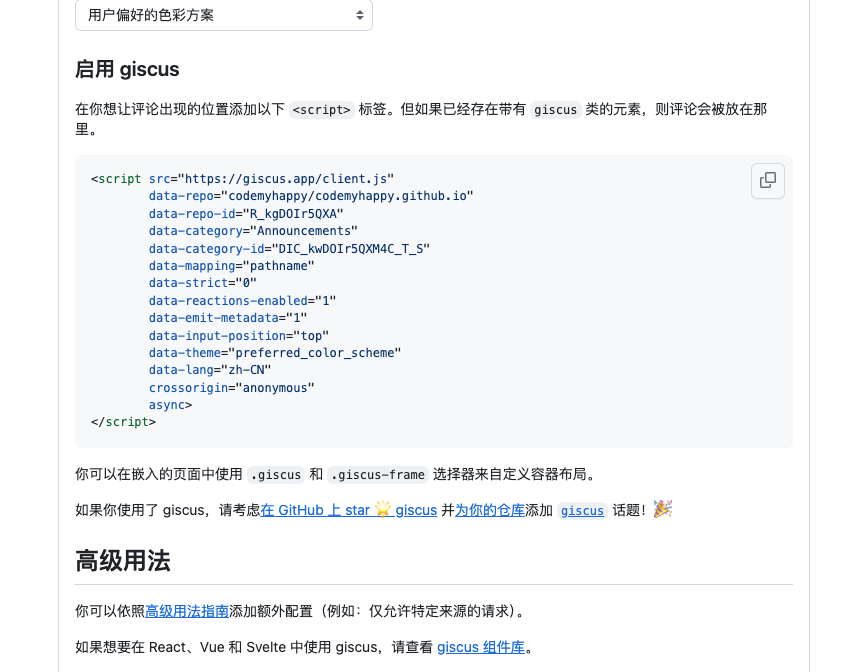Click the data-repo attribute line in code
868x672 pixels.
[x=311, y=196]
